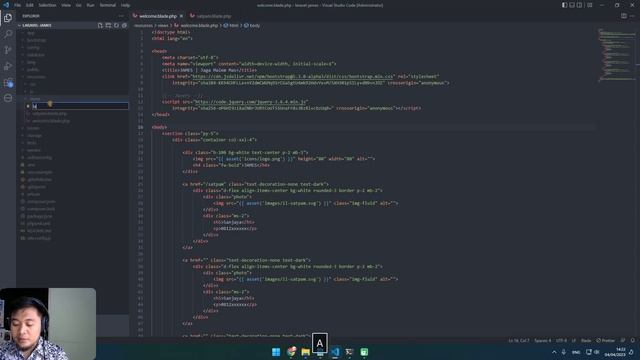Click the browser icon next to Start button

click(291, 352)
